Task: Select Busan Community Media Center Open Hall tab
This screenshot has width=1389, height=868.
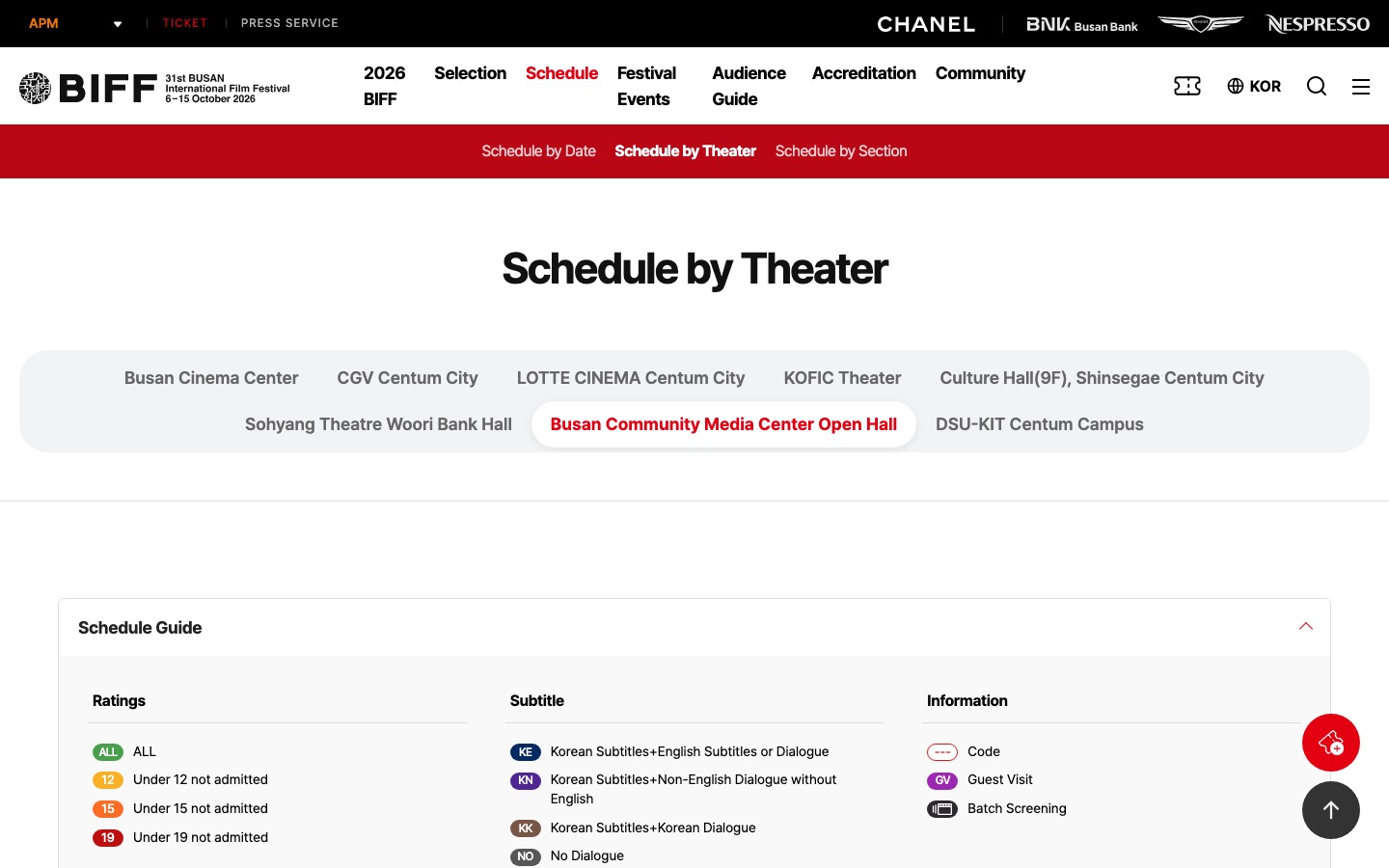Action: point(723,424)
